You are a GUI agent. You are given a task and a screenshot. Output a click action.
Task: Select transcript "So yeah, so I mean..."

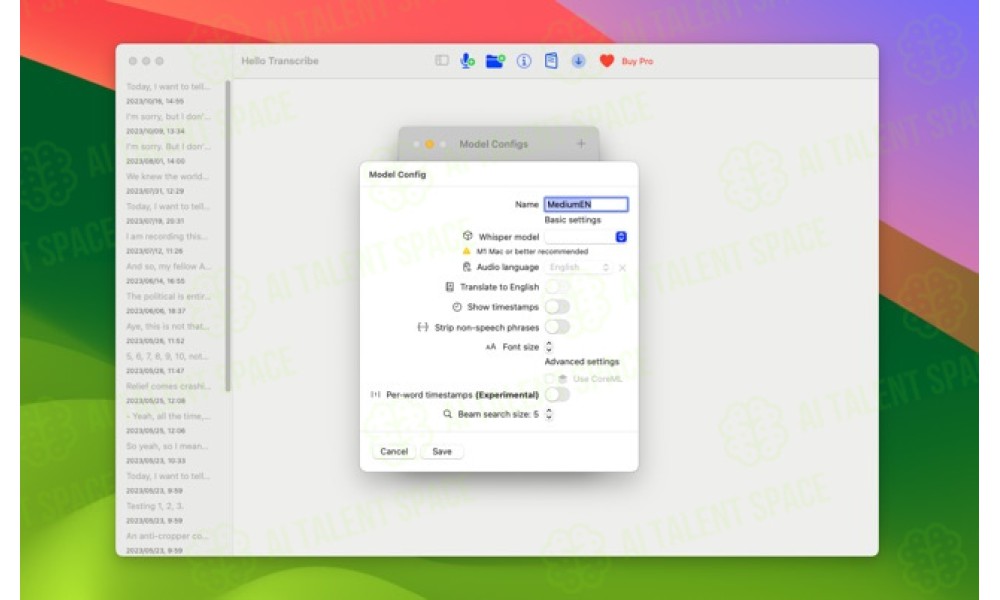click(x=168, y=453)
